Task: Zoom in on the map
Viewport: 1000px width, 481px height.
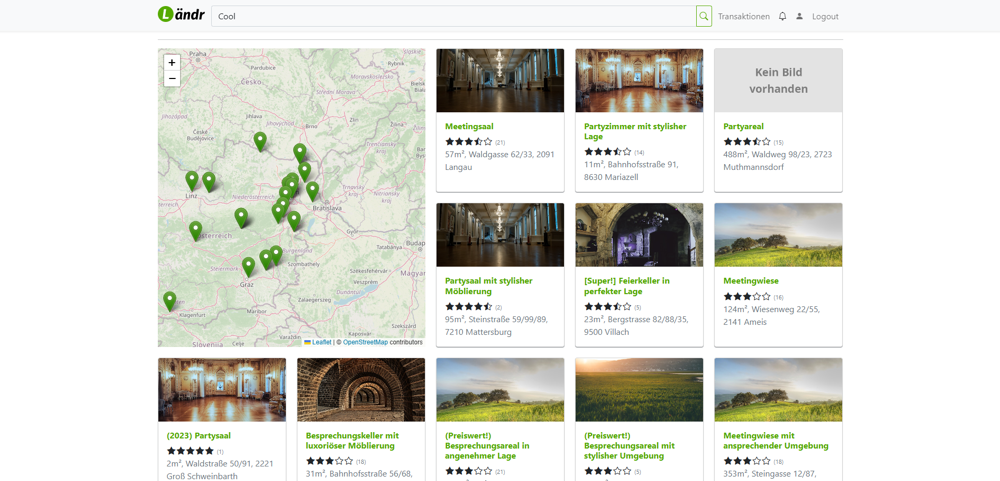Action: (x=172, y=63)
